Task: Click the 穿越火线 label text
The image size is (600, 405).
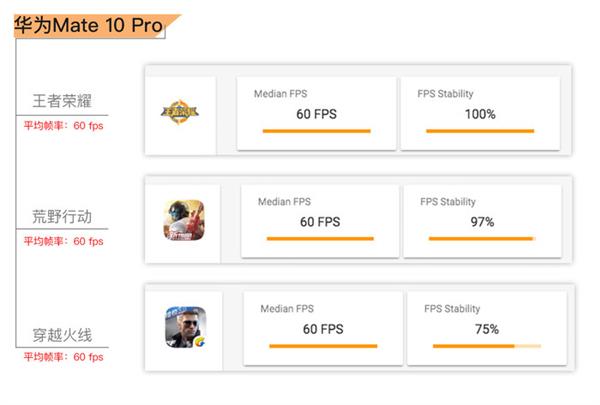Action: (62, 335)
